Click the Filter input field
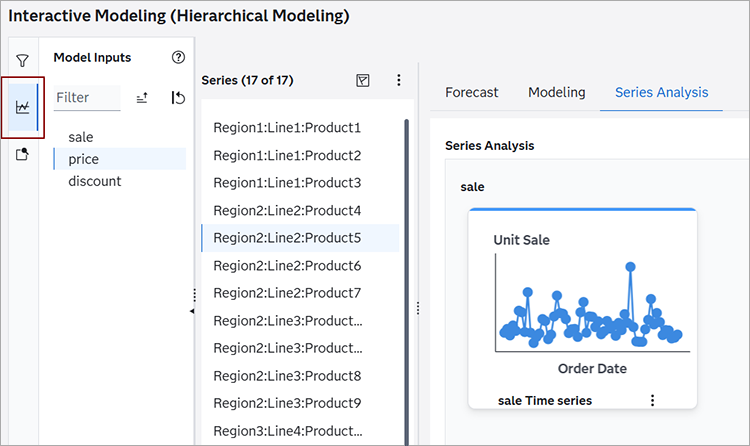The height and width of the screenshot is (446, 750). 87,98
